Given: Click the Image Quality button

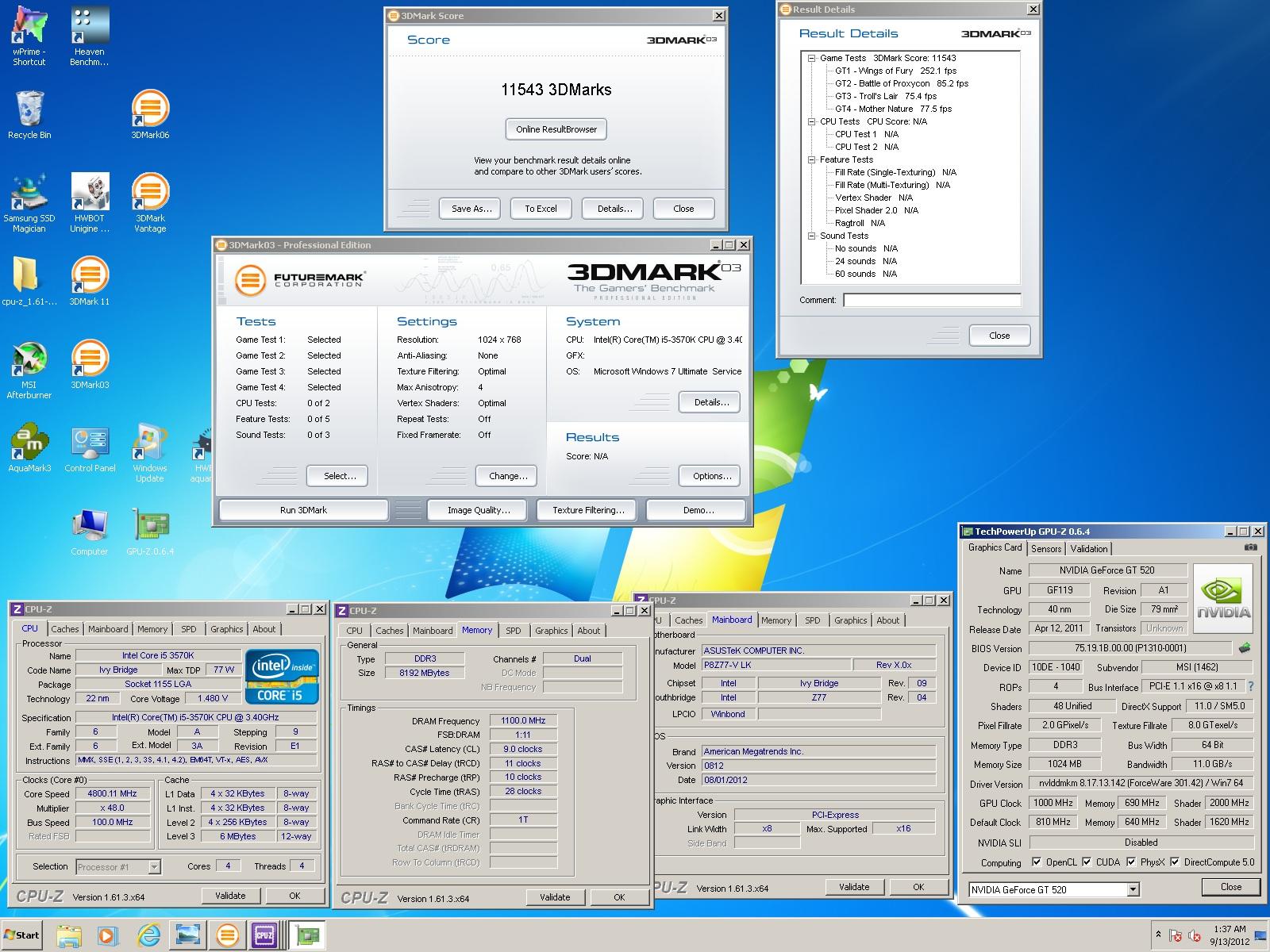Looking at the screenshot, I should tap(479, 510).
